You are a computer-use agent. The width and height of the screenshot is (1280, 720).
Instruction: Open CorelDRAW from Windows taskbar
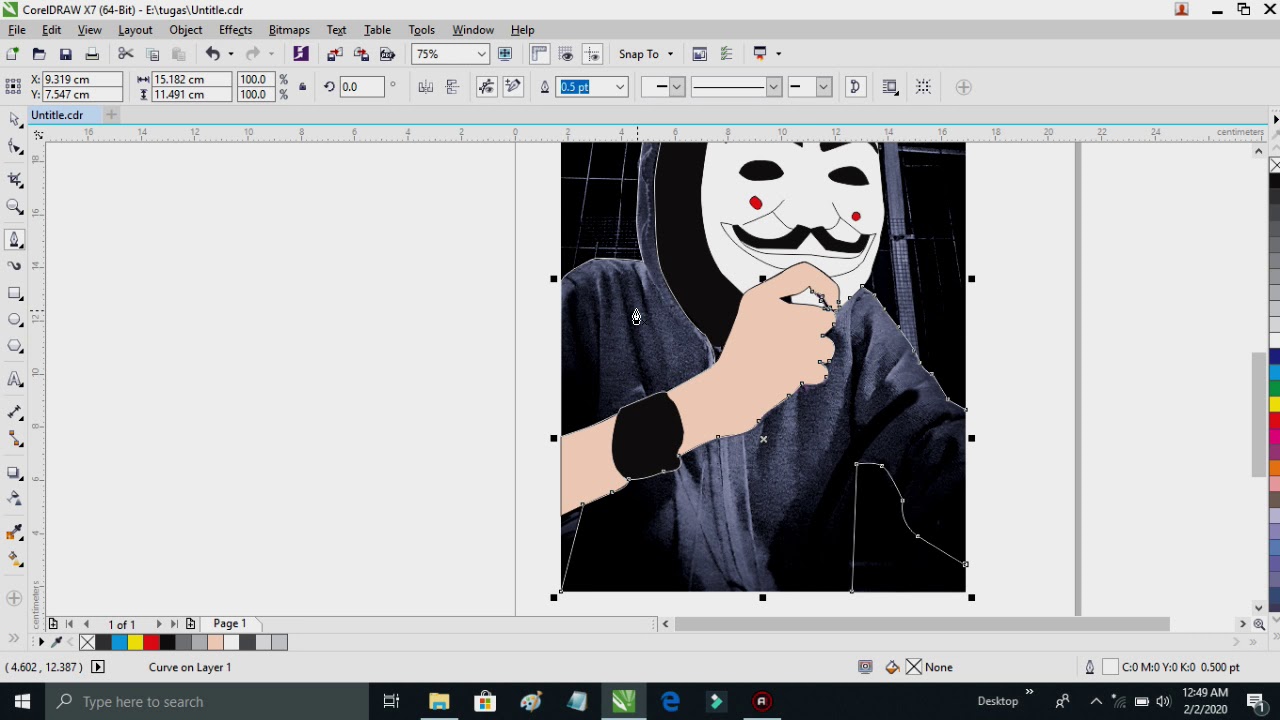point(623,702)
